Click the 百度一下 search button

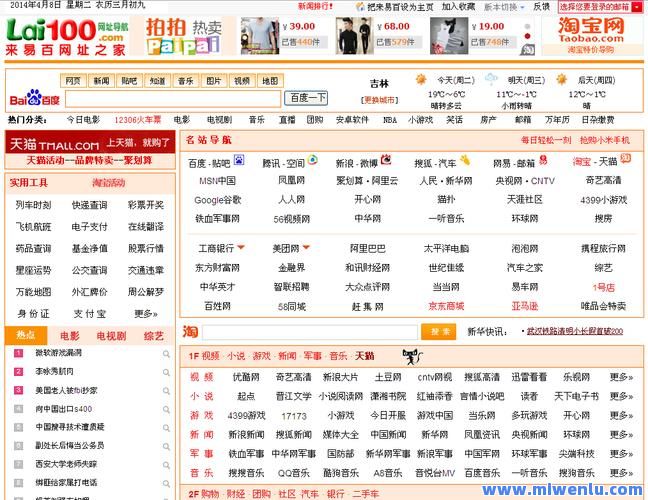click(x=306, y=98)
